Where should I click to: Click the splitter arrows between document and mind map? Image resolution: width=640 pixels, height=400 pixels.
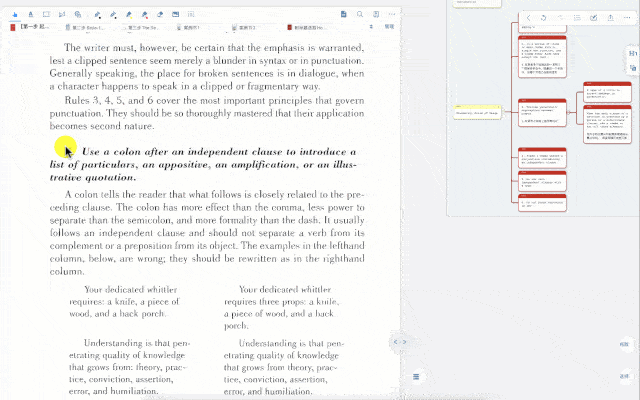(400, 342)
